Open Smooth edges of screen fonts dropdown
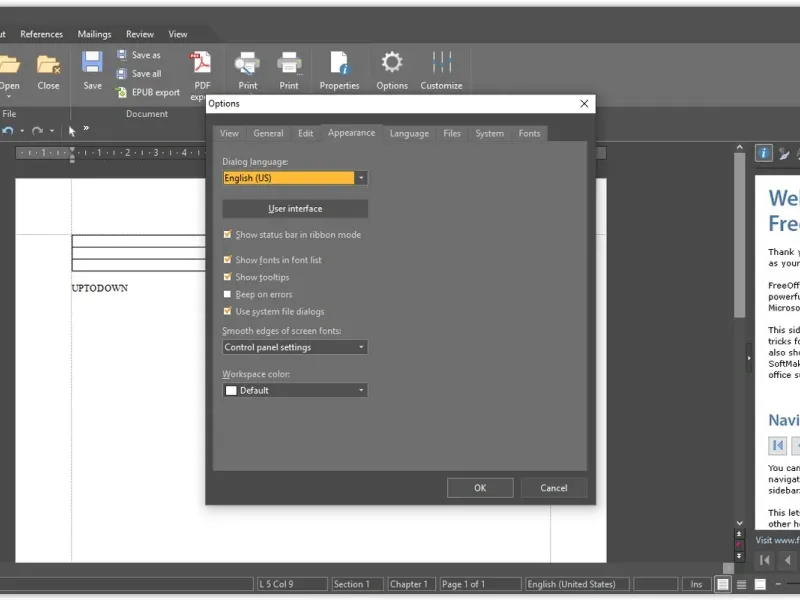800x600 pixels. point(361,347)
